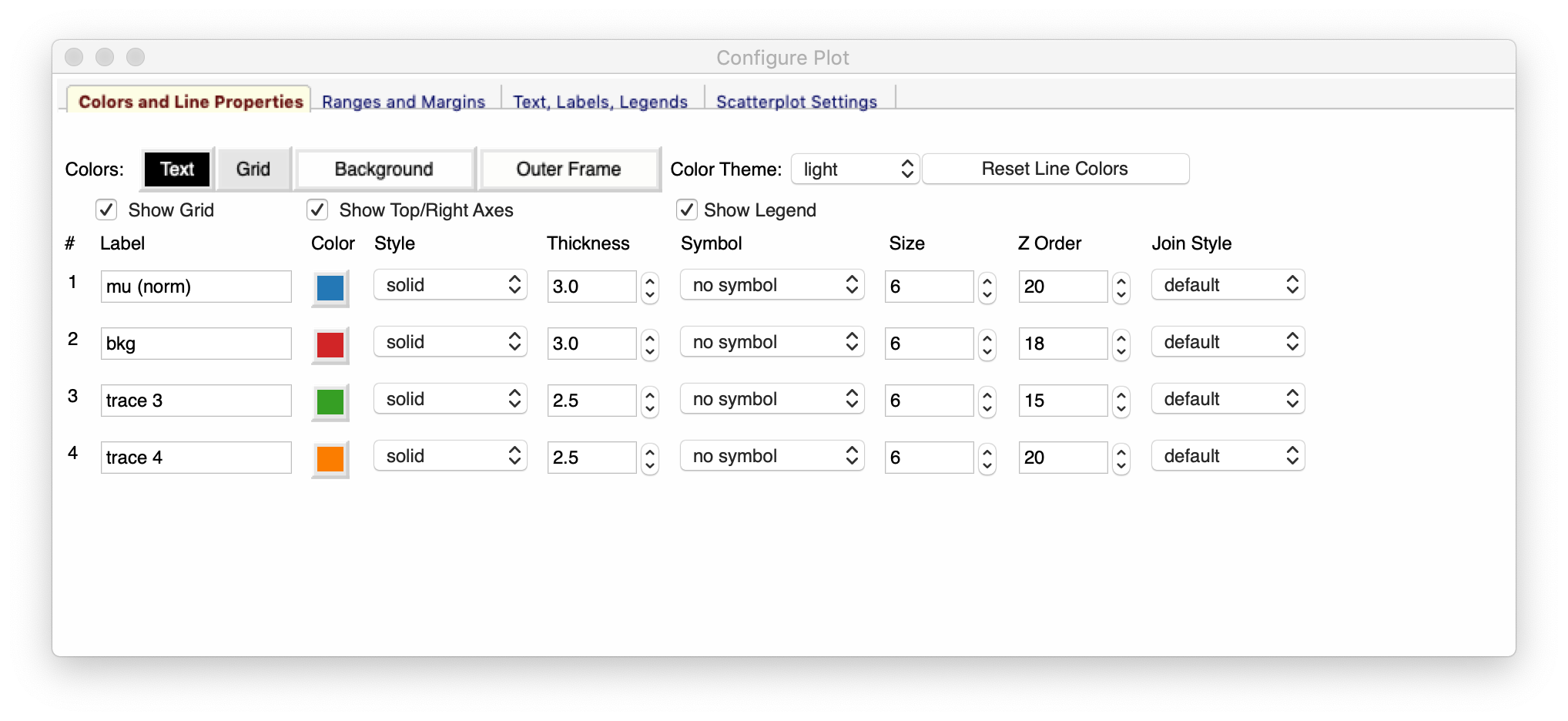Screen dimensions: 1568x721
Task: Click the red color swatch for bkg
Action: point(330,345)
